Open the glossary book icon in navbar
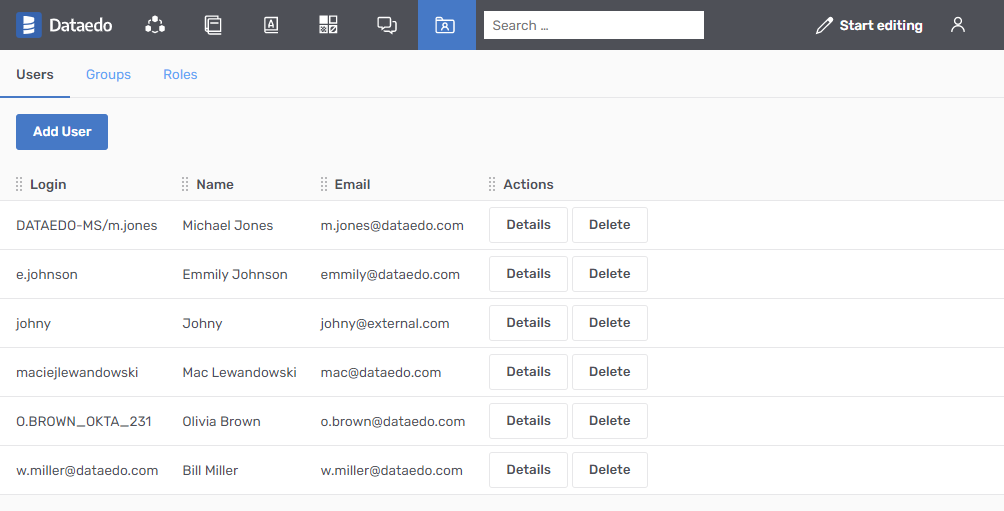This screenshot has height=511, width=1004. (x=271, y=25)
